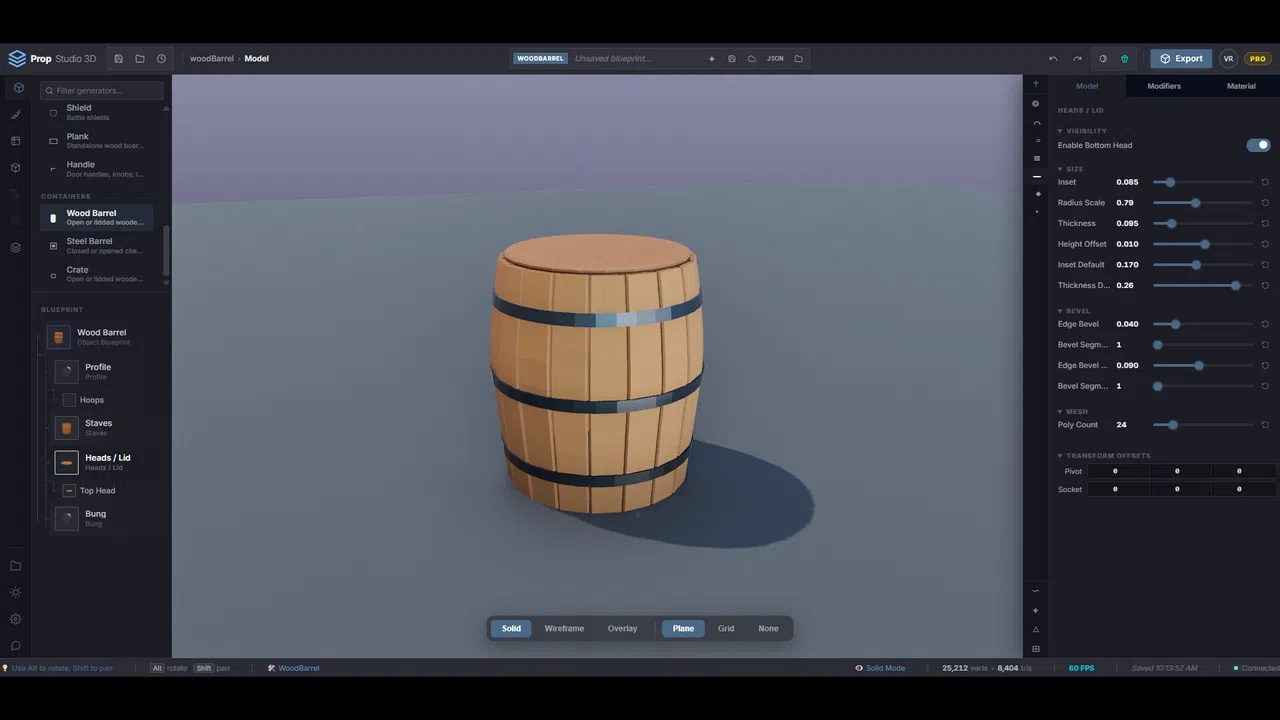
Task: Click the diamond icon in right mini toolbar
Action: [1037, 194]
